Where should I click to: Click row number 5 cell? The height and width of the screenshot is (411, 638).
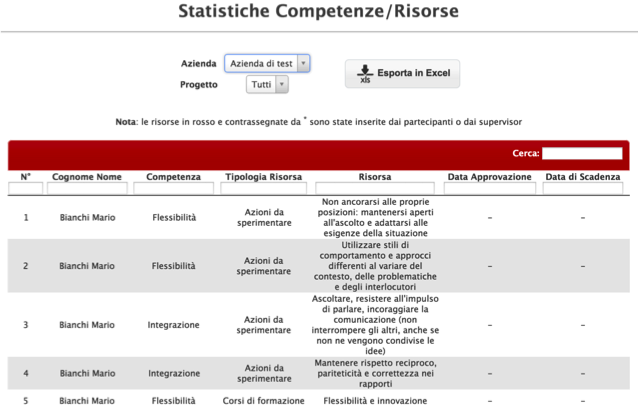(x=26, y=401)
